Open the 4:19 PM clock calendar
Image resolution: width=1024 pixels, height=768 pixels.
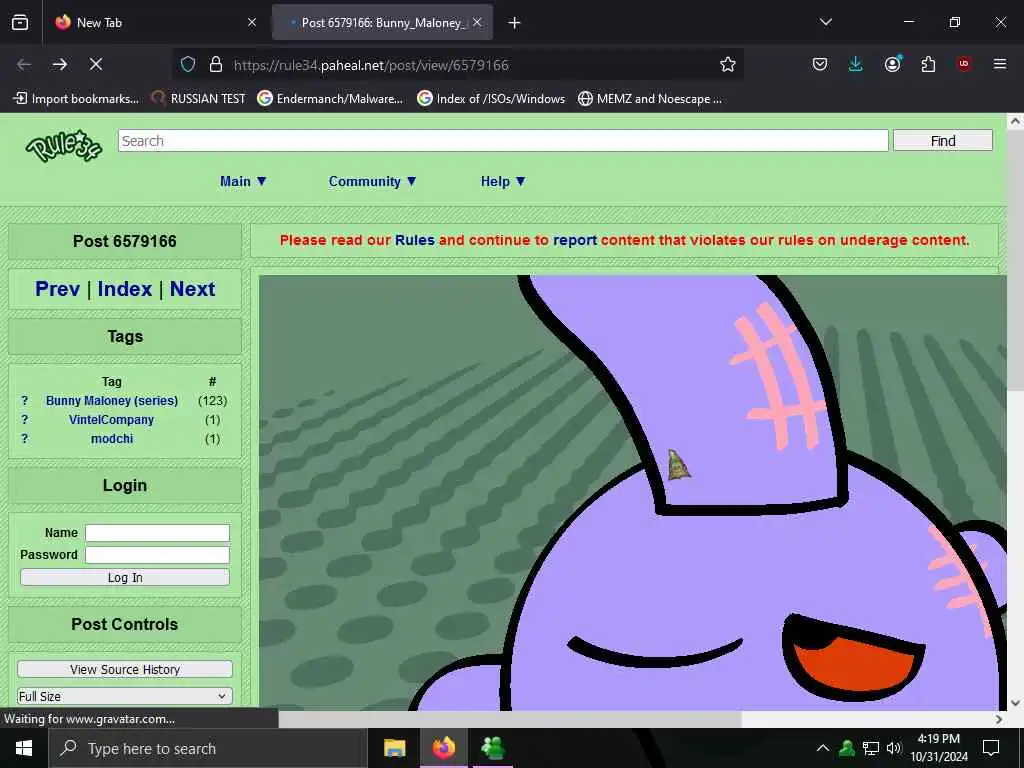(x=939, y=748)
